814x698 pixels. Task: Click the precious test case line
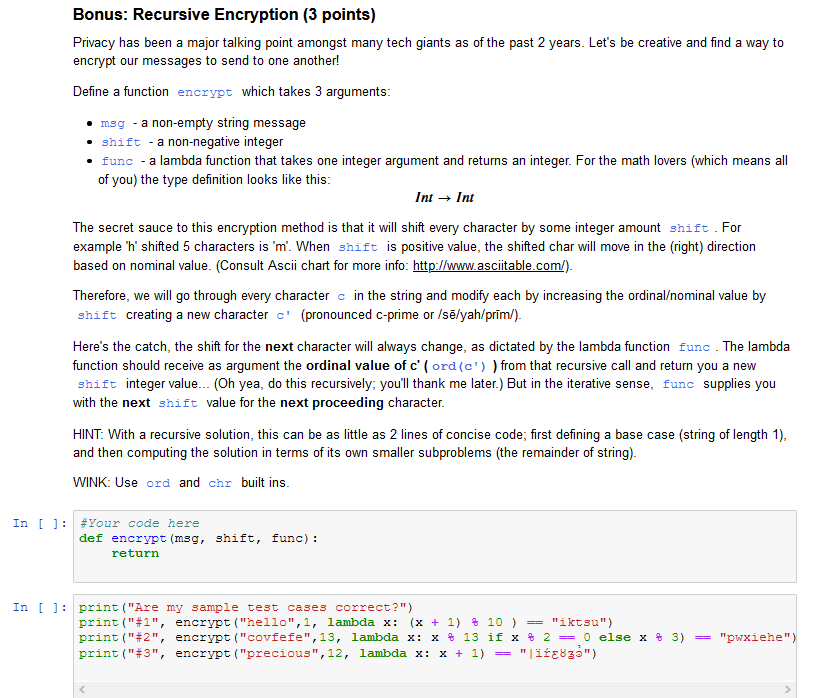point(300,653)
